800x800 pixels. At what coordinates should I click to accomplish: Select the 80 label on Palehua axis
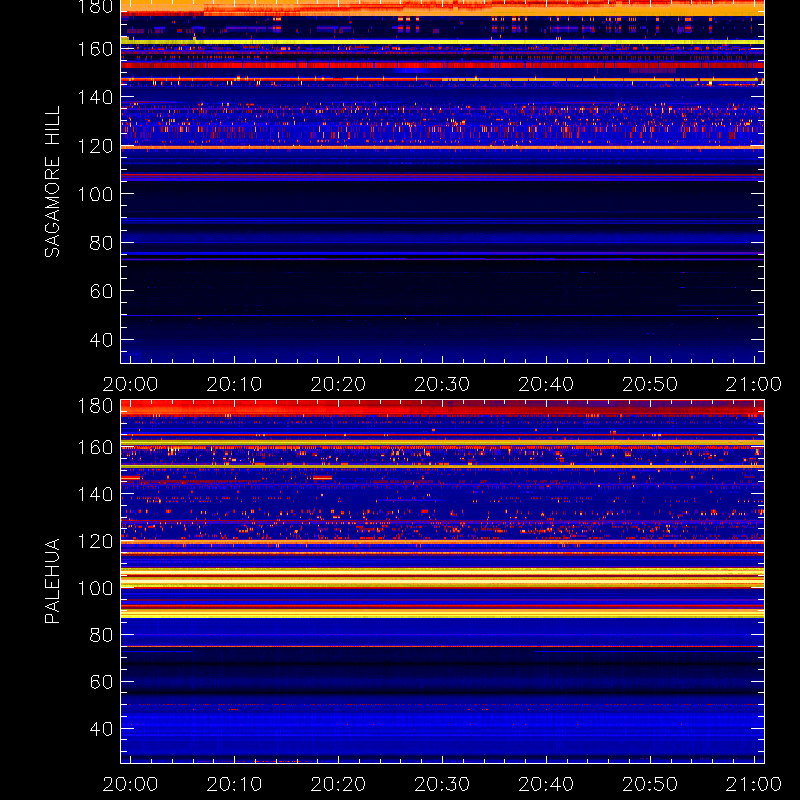101,635
